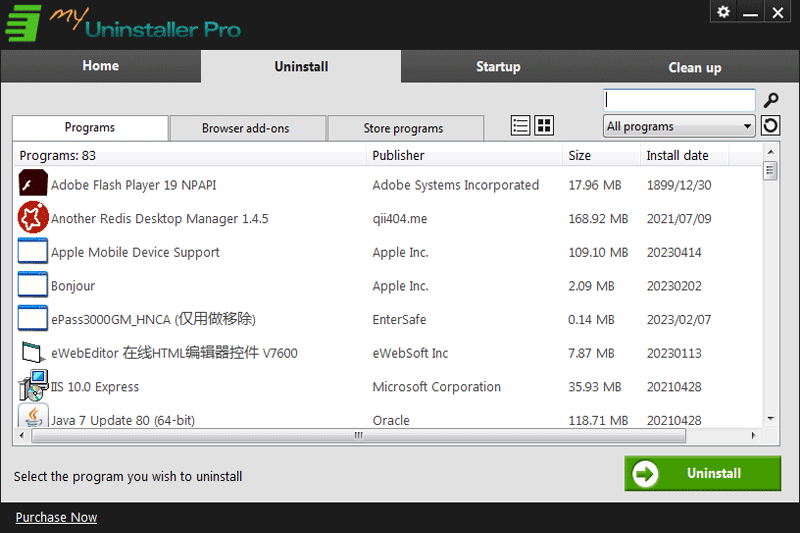Sort by the Install date column header
Viewport: 800px width, 533px height.
tap(684, 155)
